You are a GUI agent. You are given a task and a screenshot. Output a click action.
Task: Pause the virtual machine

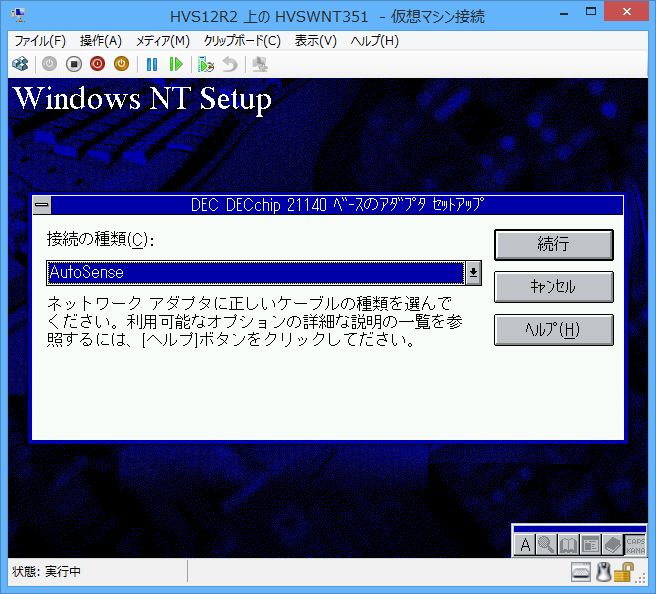152,64
